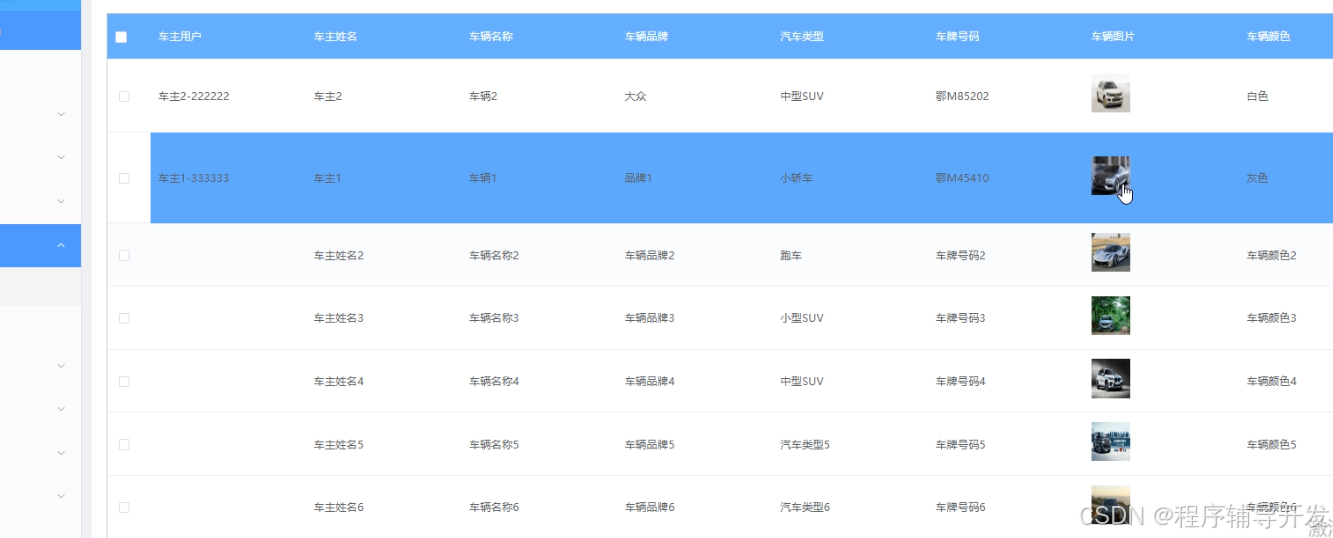
Task: Tick the select-all checkbox in table header
Action: pos(121,37)
